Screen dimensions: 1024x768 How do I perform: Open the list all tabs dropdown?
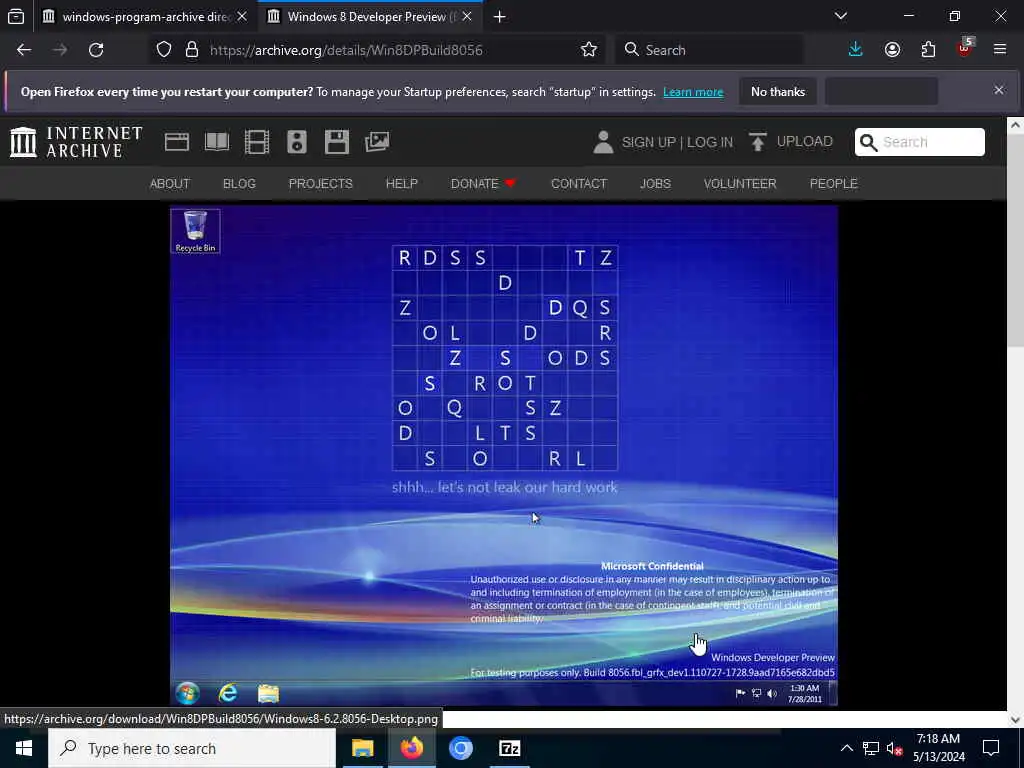tap(841, 16)
